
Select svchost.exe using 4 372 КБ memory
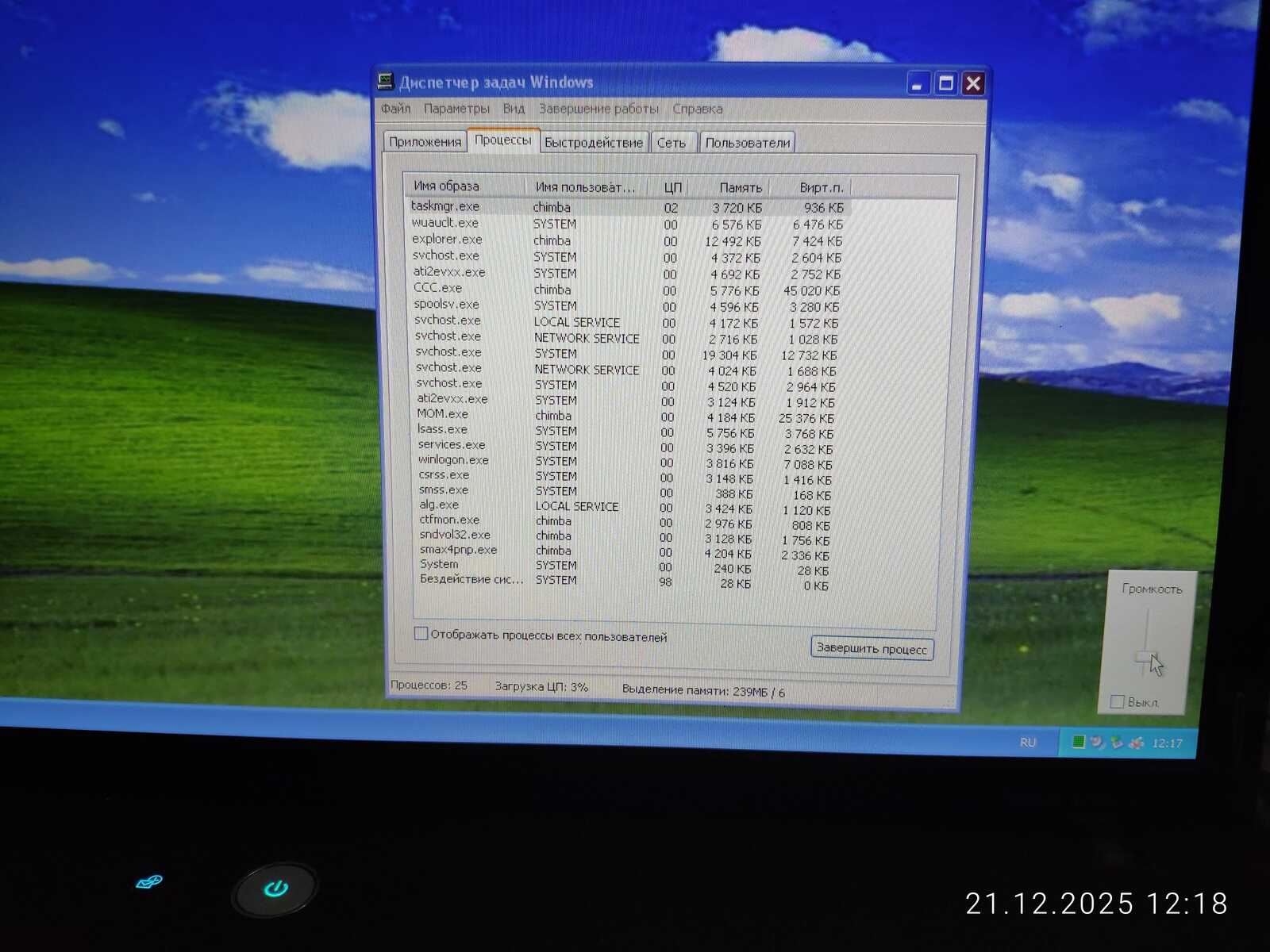pyautogui.click(x=627, y=257)
